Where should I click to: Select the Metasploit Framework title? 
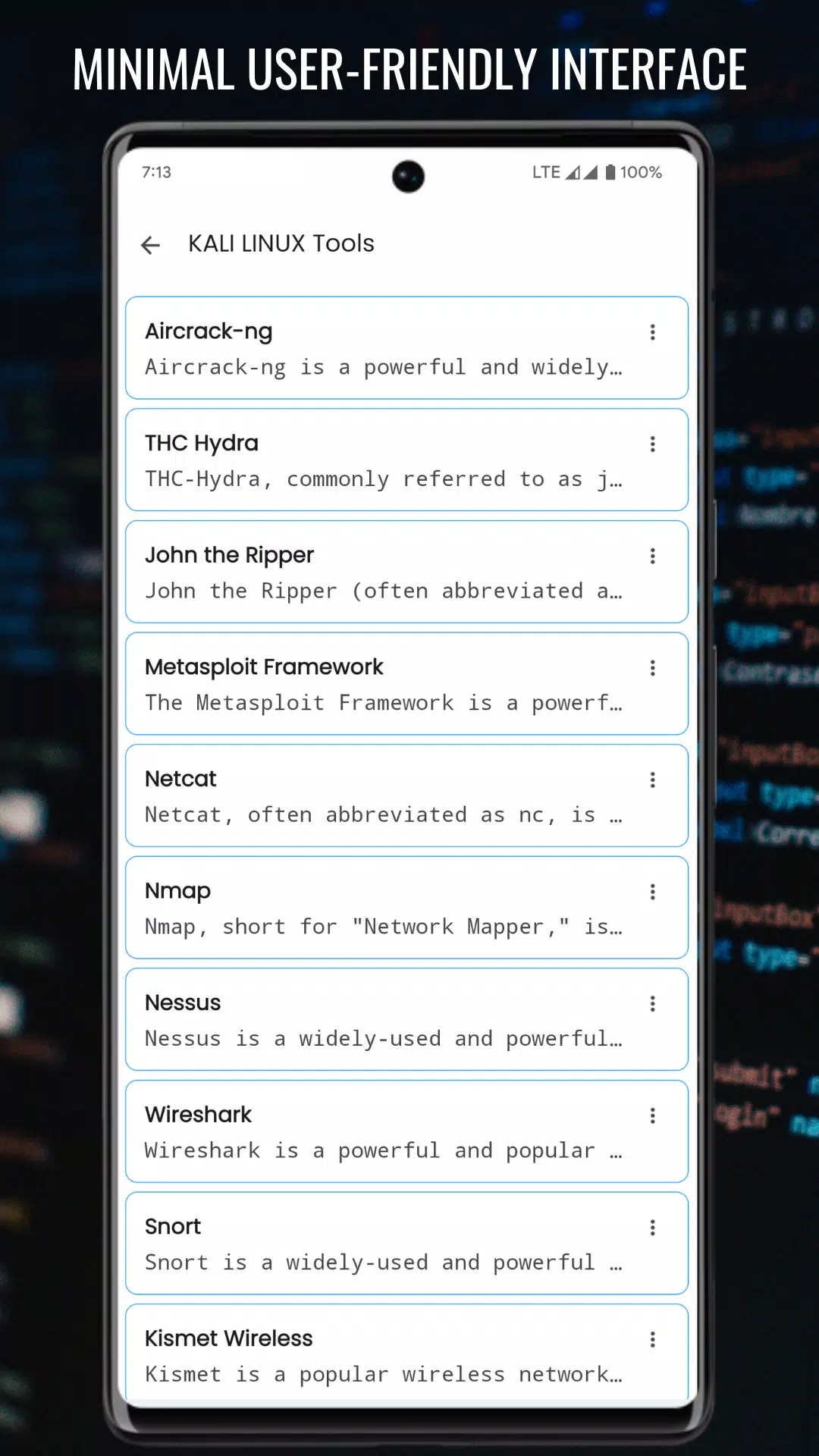(x=264, y=667)
